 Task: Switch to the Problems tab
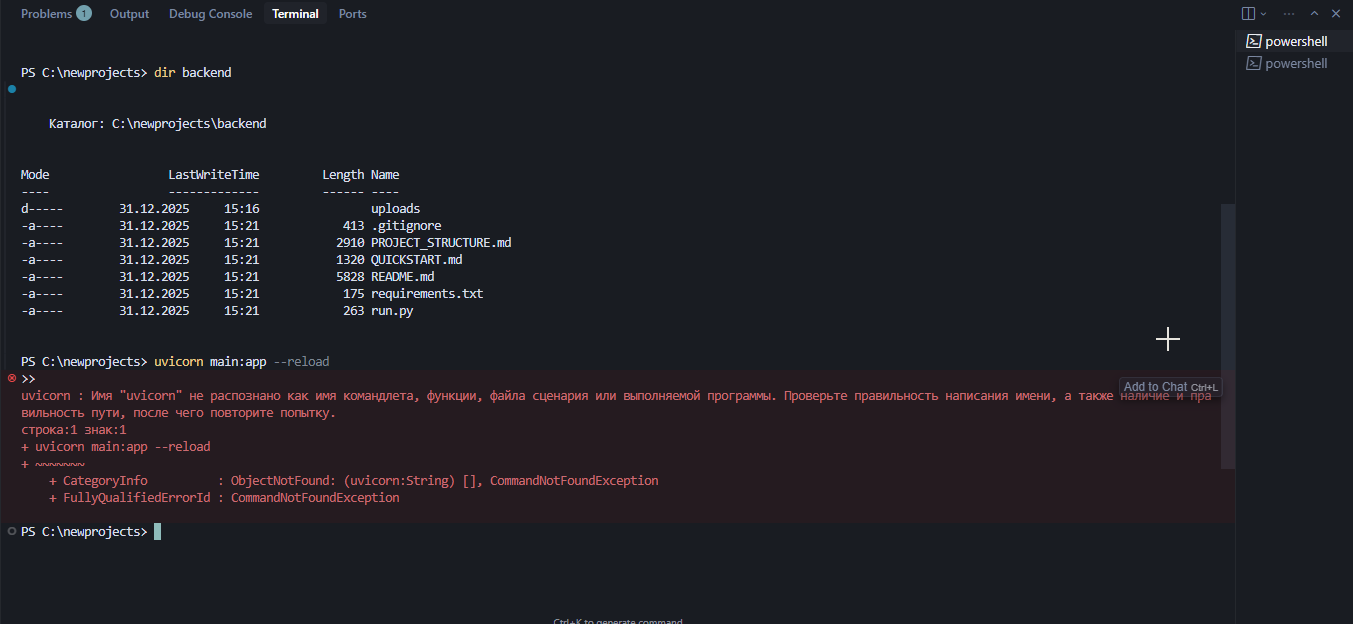(46, 14)
